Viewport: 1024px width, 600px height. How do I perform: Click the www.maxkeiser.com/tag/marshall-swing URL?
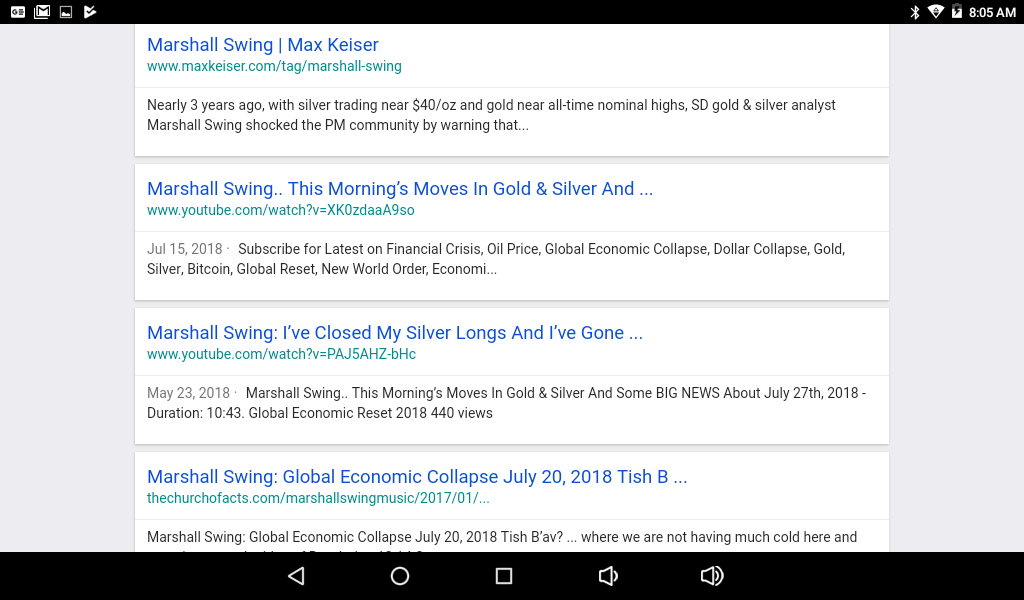pos(274,66)
